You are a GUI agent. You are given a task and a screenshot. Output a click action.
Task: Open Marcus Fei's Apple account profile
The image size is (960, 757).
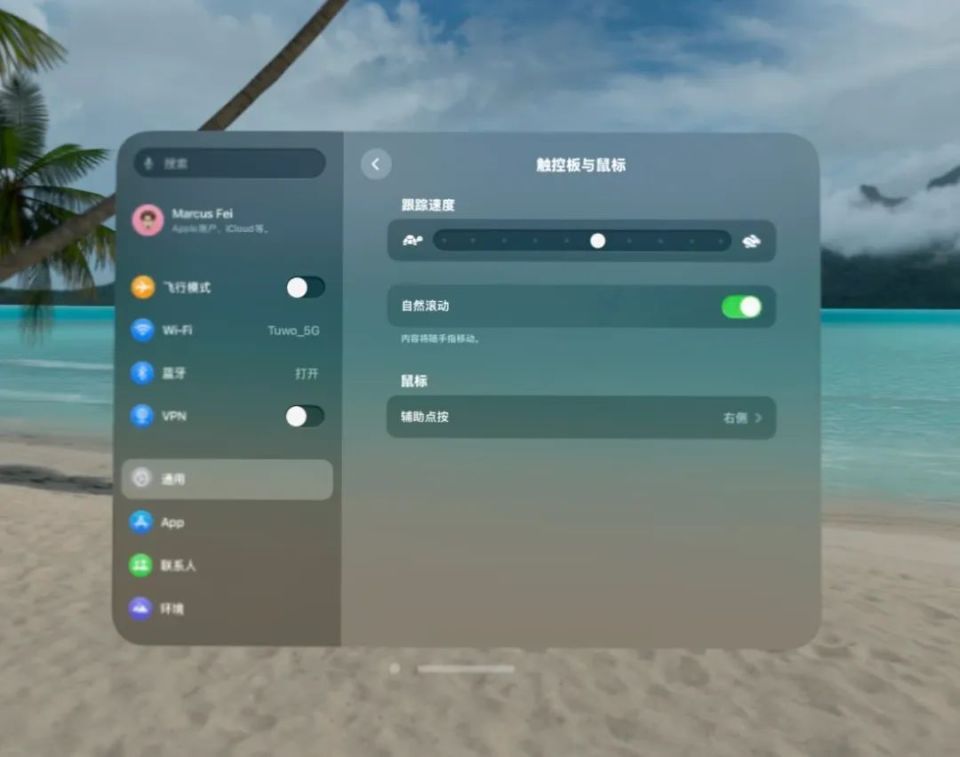[x=222, y=219]
